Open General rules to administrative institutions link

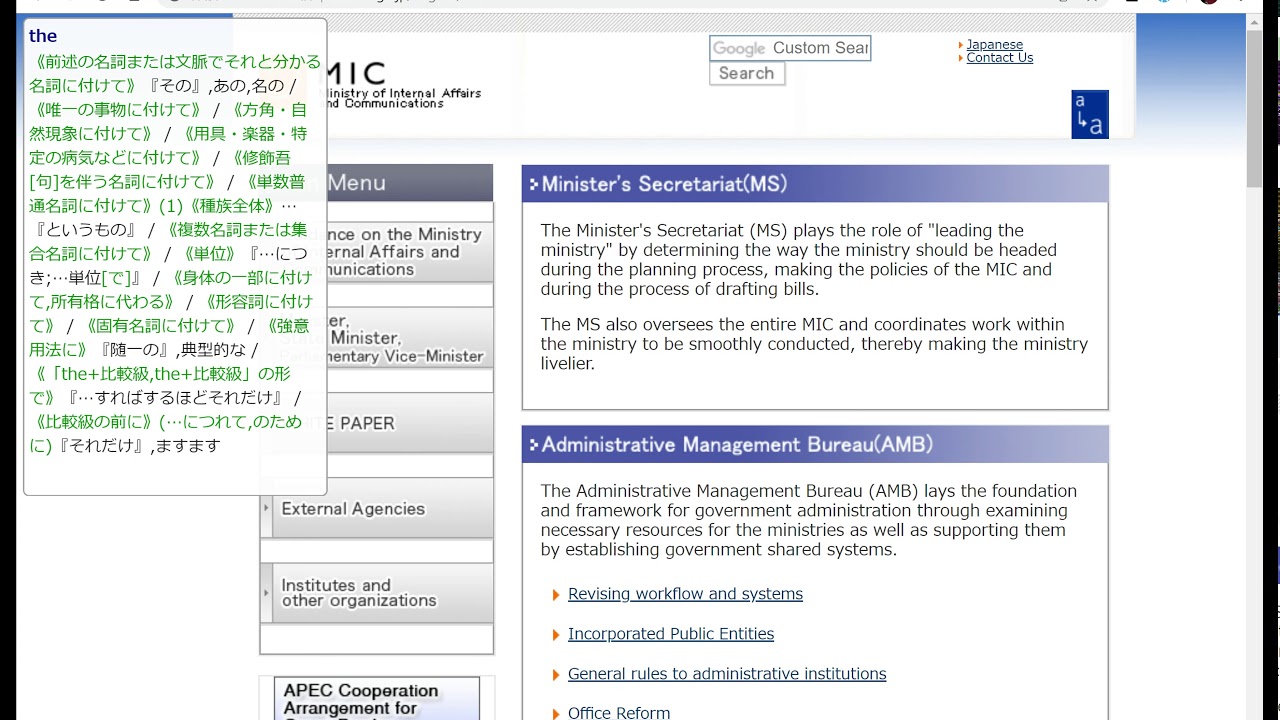click(x=727, y=674)
